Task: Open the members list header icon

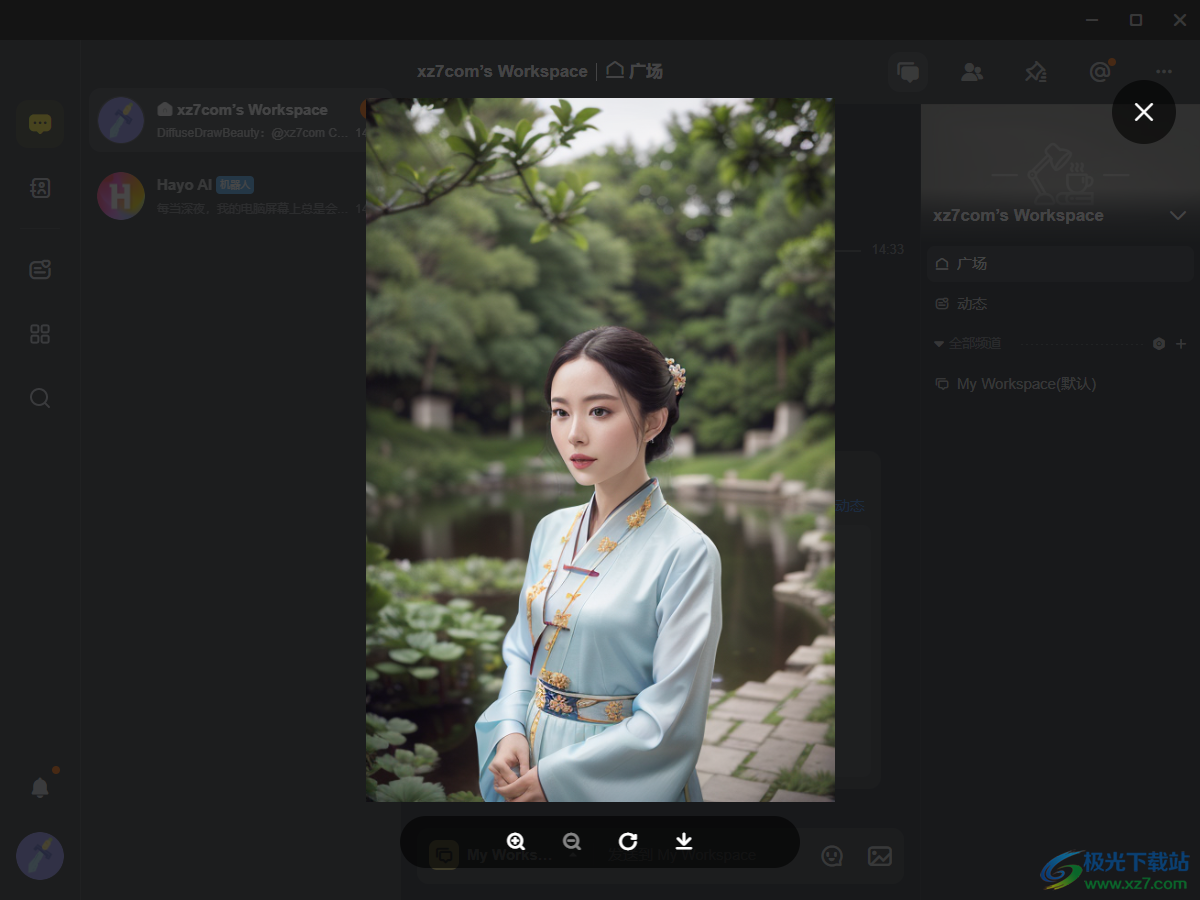Action: 972,72
